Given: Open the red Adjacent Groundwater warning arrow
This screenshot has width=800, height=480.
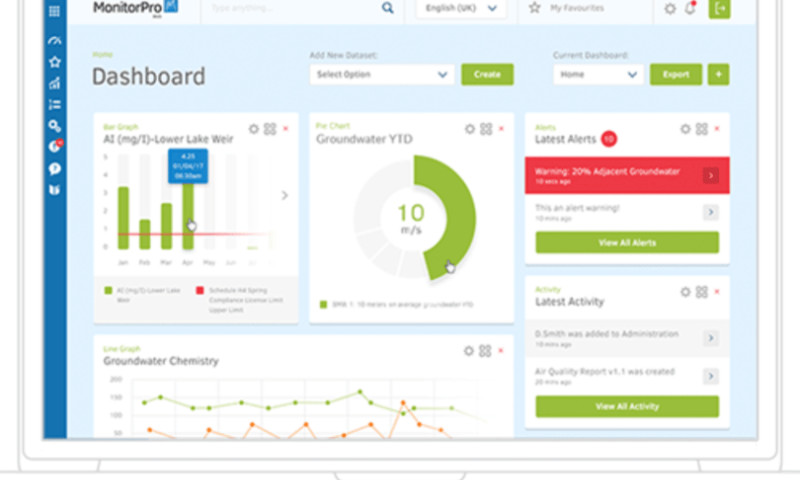Looking at the screenshot, I should [x=711, y=176].
